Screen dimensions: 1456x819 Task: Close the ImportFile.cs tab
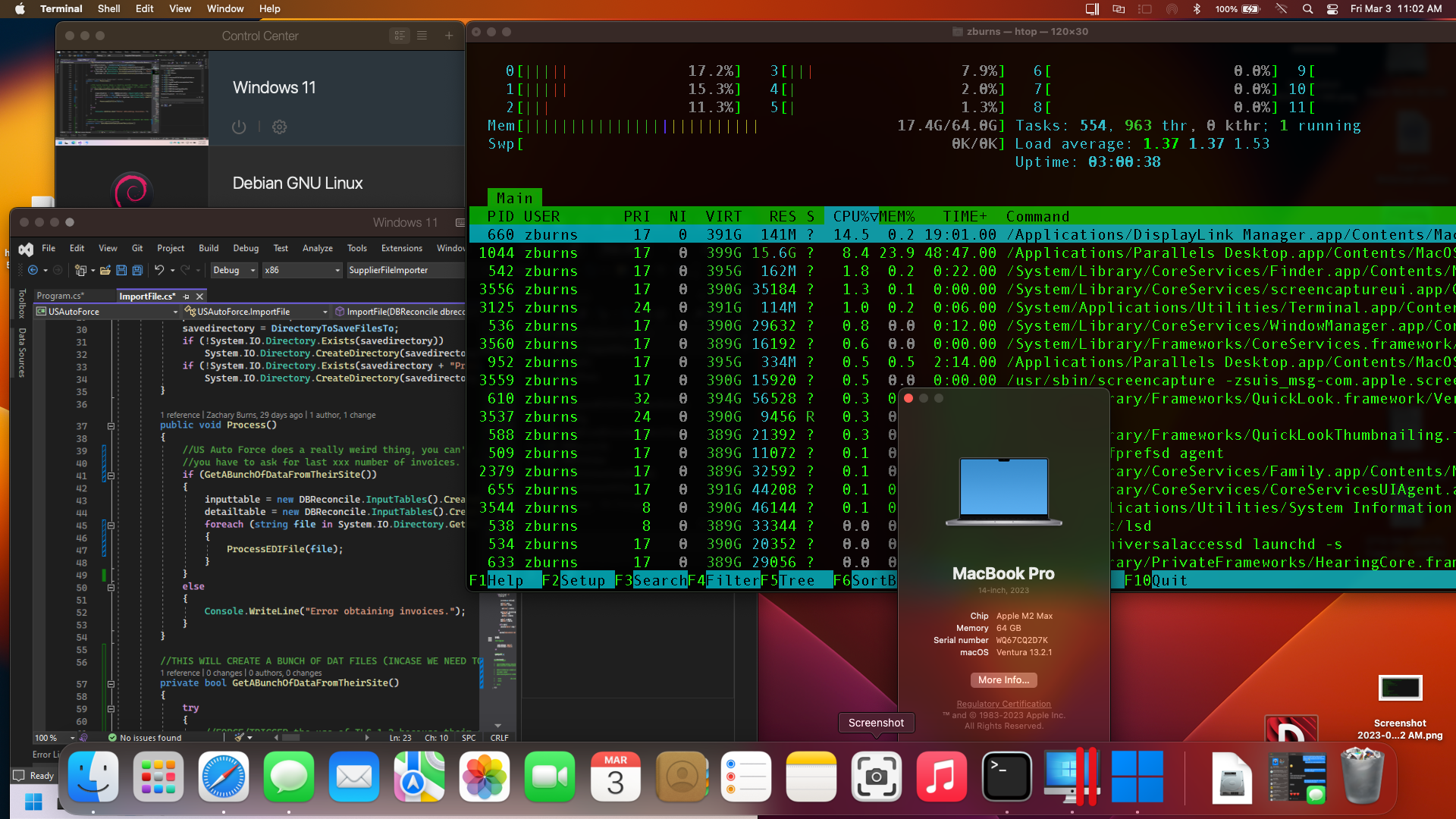[x=199, y=297]
